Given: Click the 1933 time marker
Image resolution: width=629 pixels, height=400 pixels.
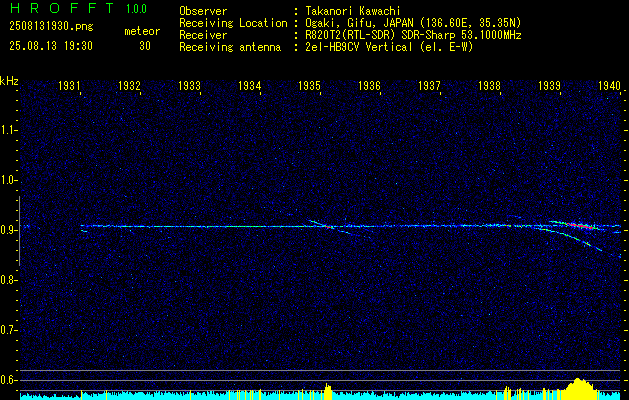Looking at the screenshot, I should click(x=189, y=85).
